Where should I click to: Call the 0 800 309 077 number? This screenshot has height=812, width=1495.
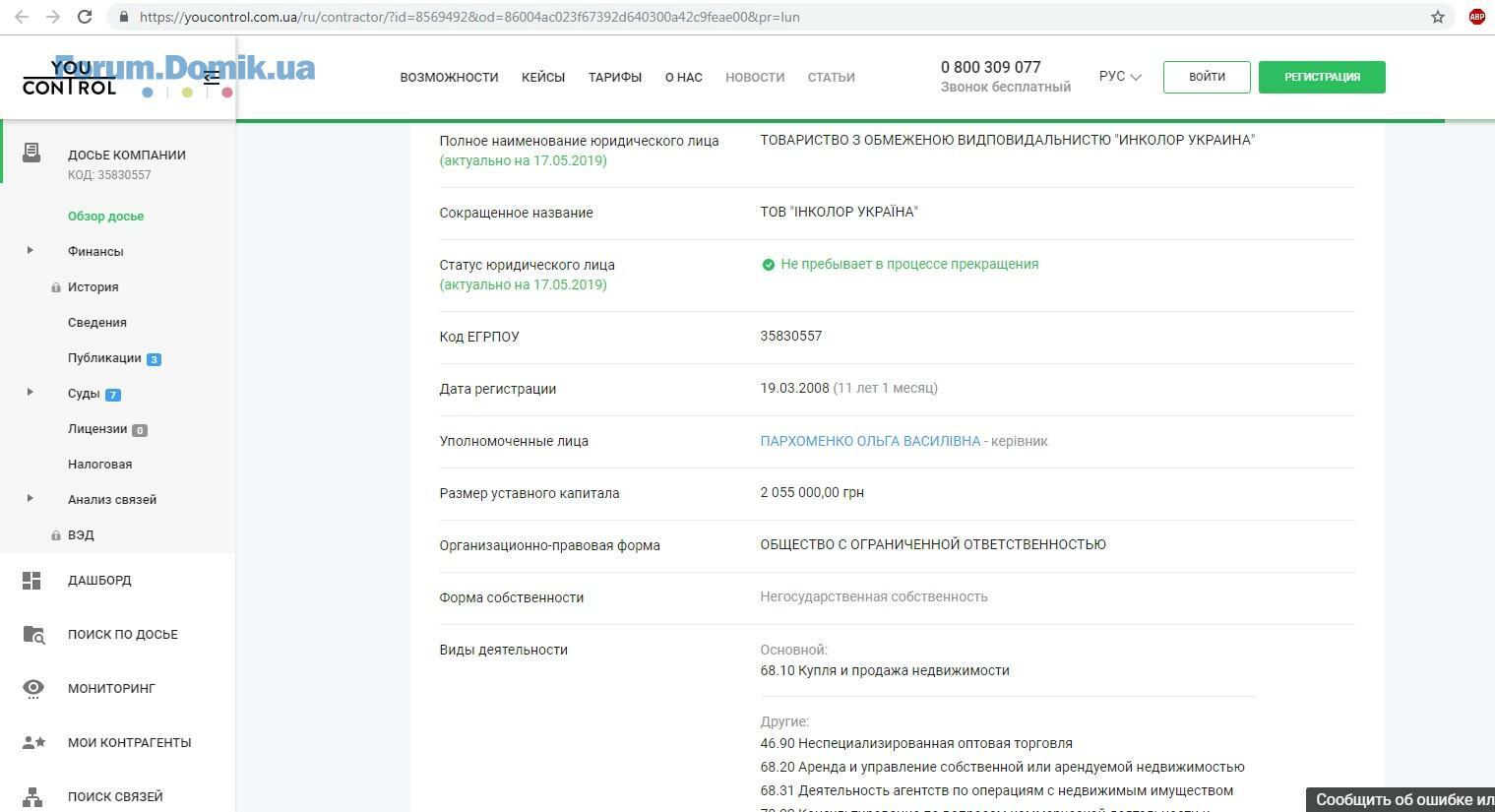990,67
